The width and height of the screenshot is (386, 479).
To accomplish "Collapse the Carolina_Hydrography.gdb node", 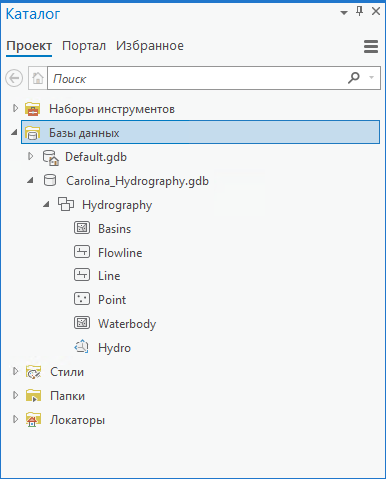I will click(30, 181).
